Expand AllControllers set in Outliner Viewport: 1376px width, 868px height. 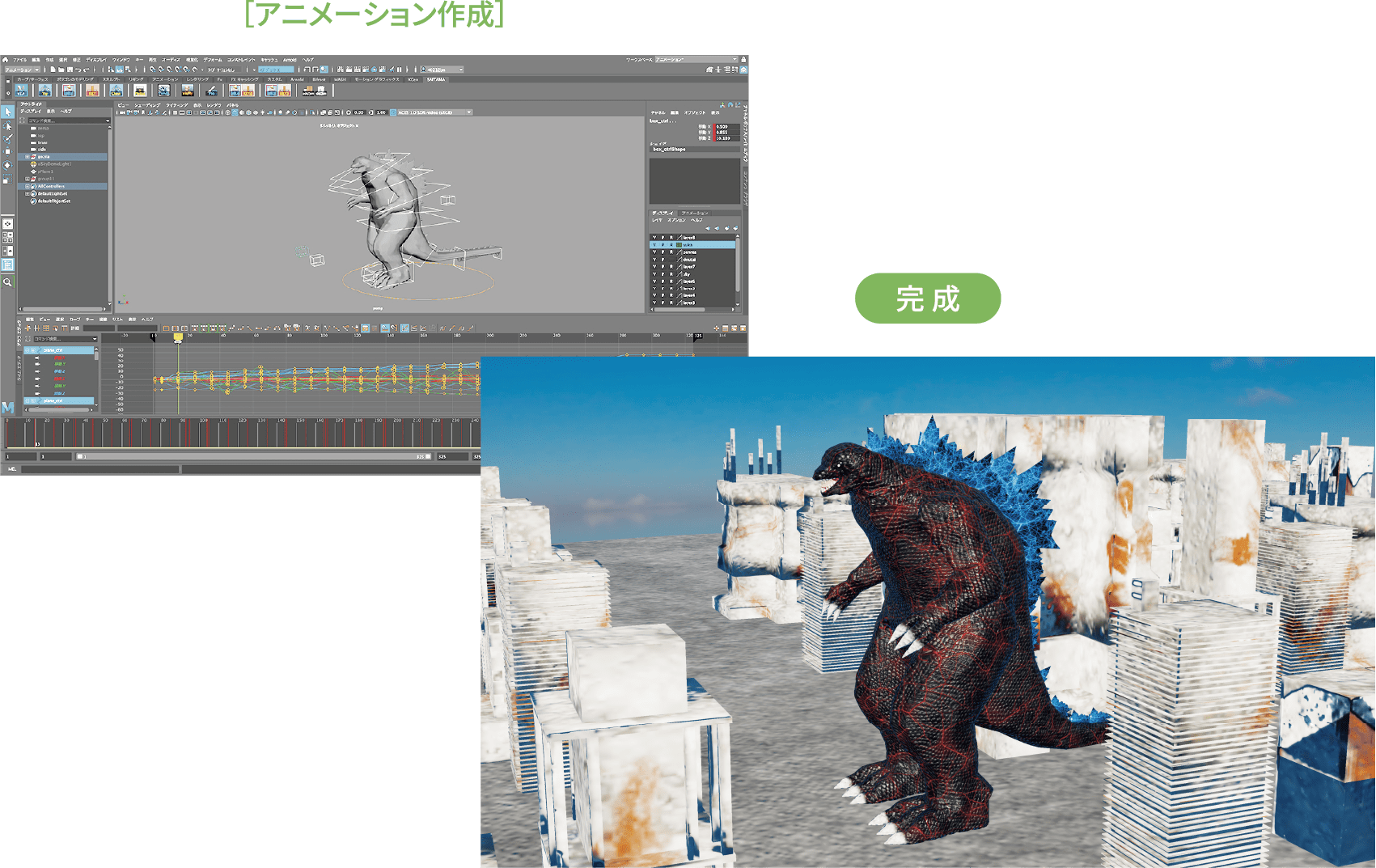click(27, 186)
